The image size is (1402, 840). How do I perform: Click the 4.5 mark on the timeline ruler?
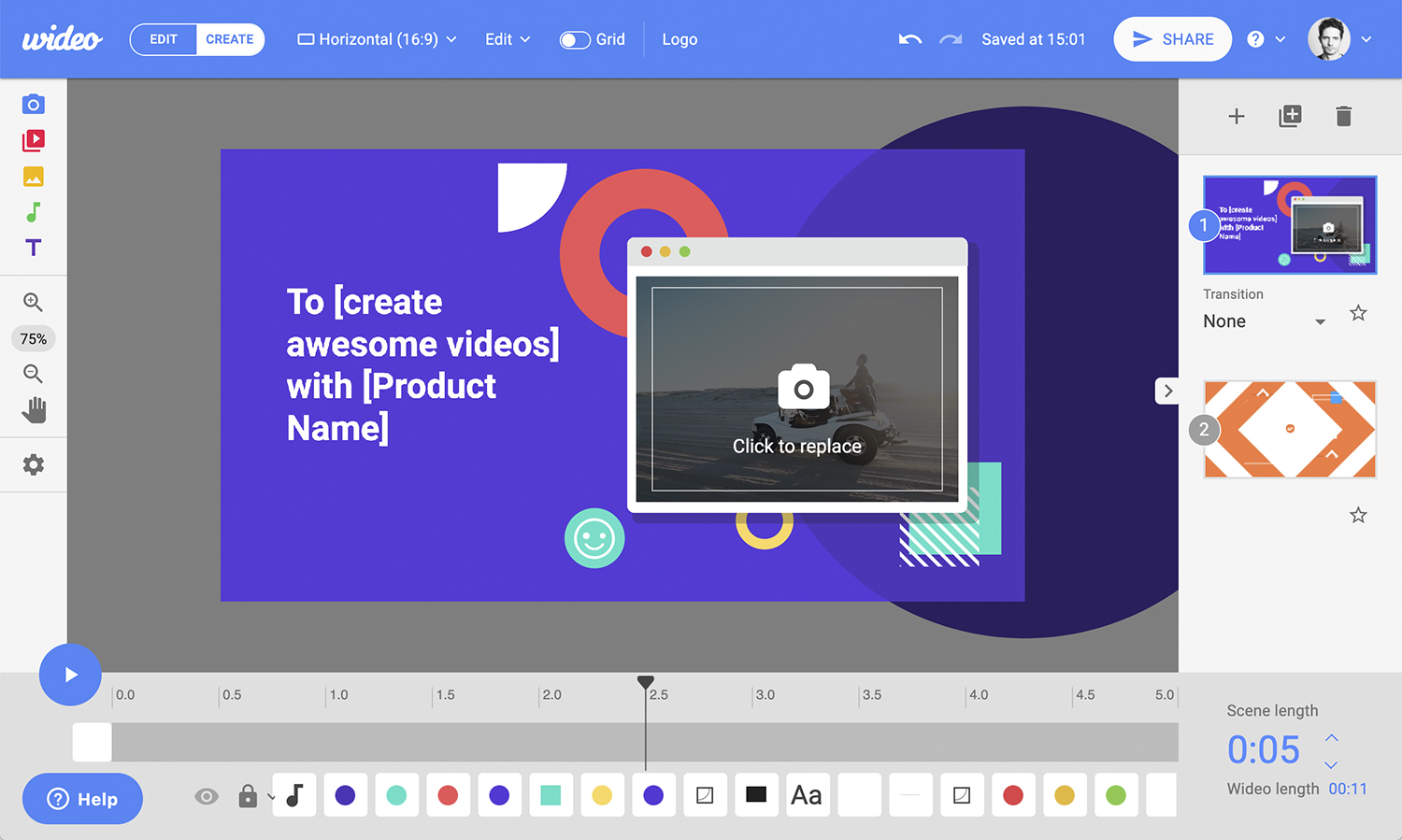pyautogui.click(x=1085, y=695)
